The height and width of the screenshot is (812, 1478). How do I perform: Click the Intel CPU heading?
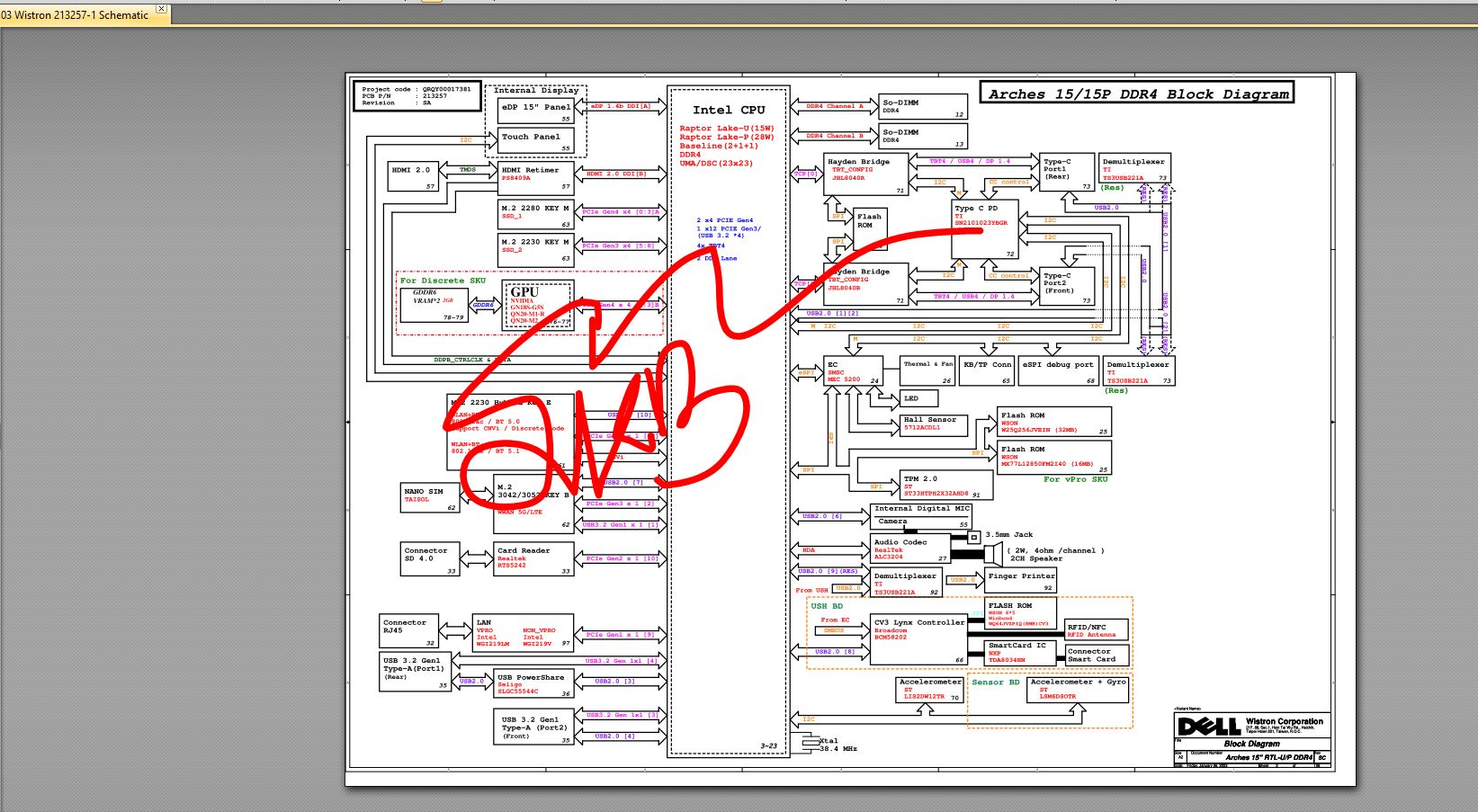pyautogui.click(x=729, y=110)
